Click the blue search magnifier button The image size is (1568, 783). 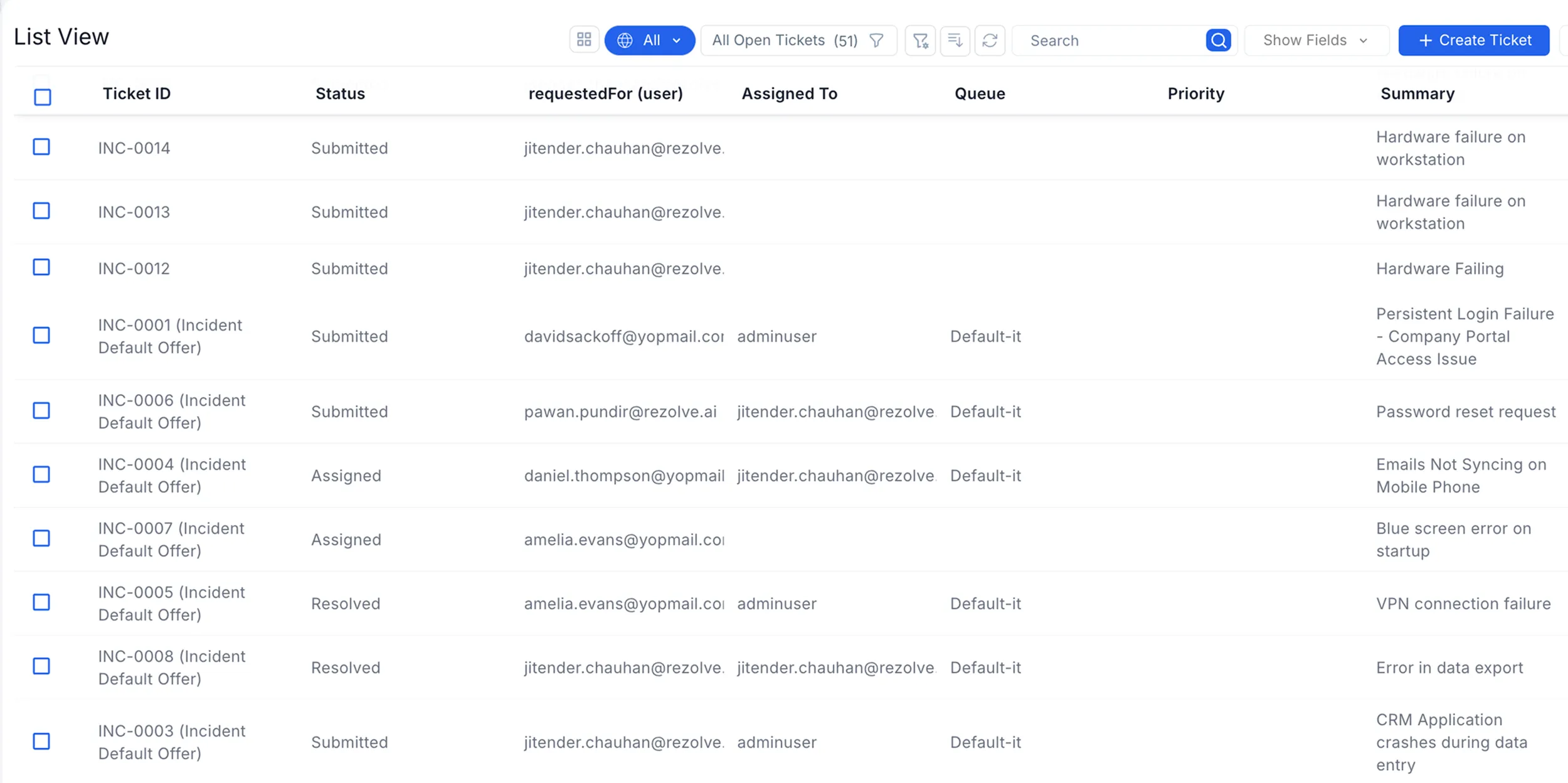point(1218,41)
